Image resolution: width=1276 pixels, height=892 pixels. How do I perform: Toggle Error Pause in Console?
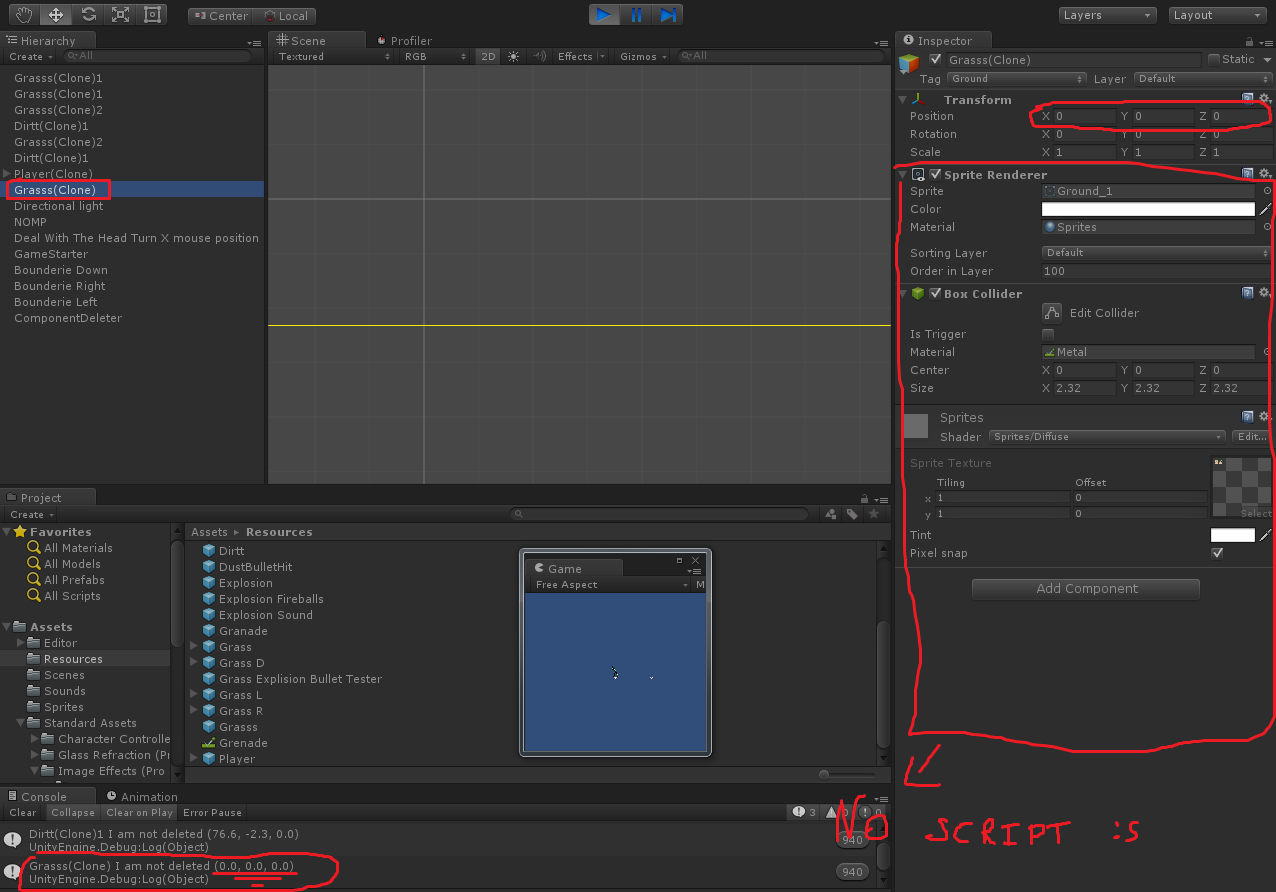coord(212,813)
